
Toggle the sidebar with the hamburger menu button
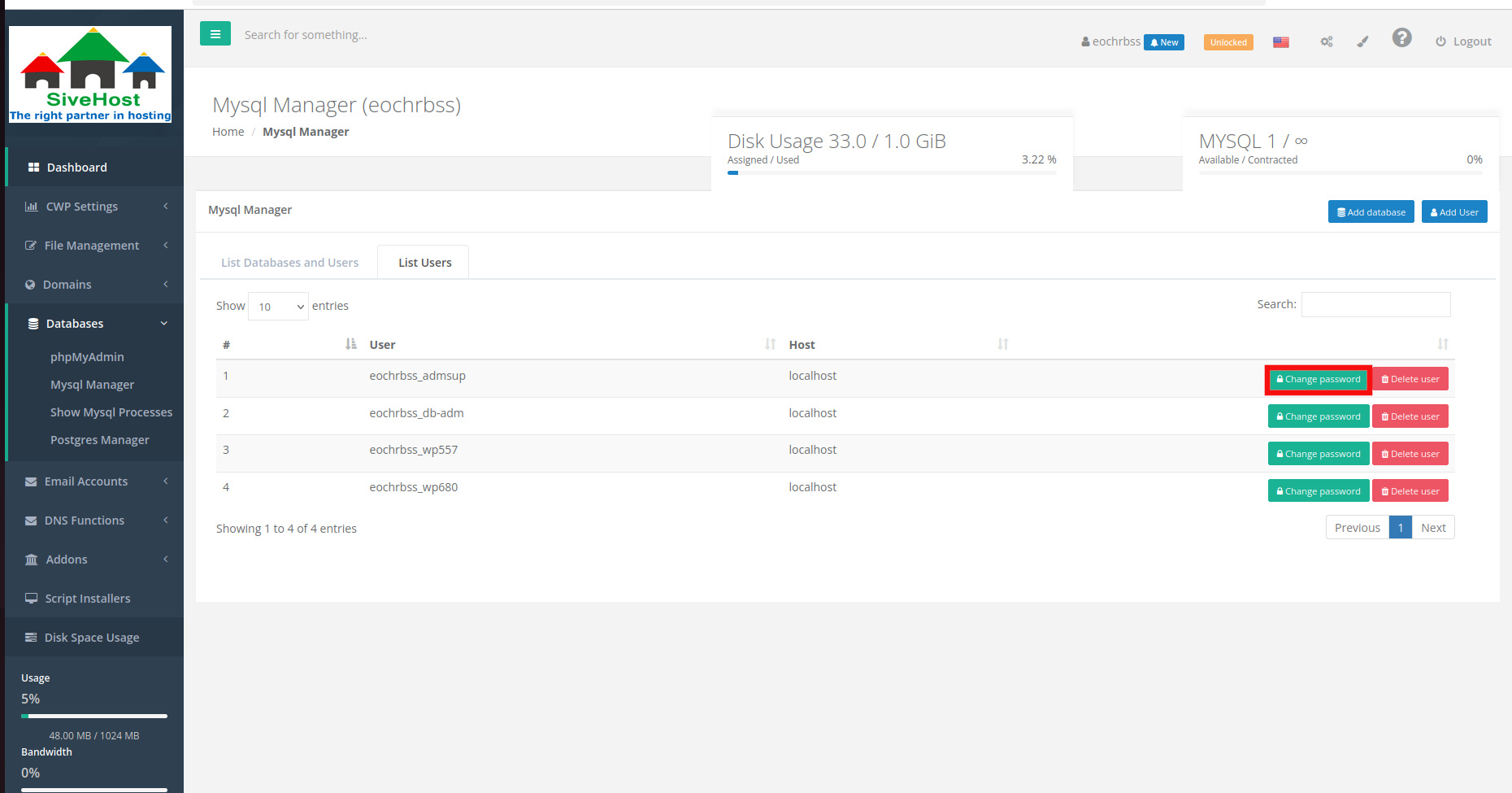pyautogui.click(x=215, y=34)
